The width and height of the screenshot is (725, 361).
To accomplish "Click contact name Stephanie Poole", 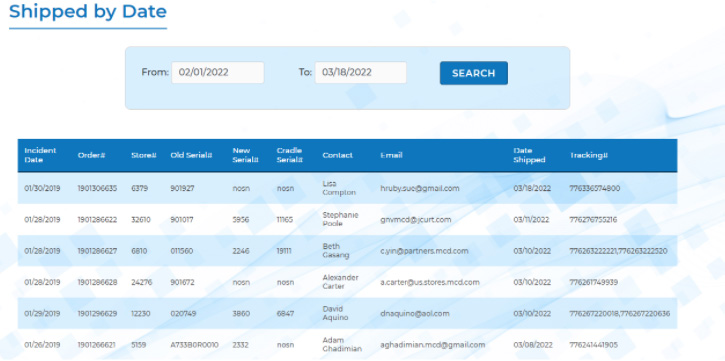I will tap(340, 220).
